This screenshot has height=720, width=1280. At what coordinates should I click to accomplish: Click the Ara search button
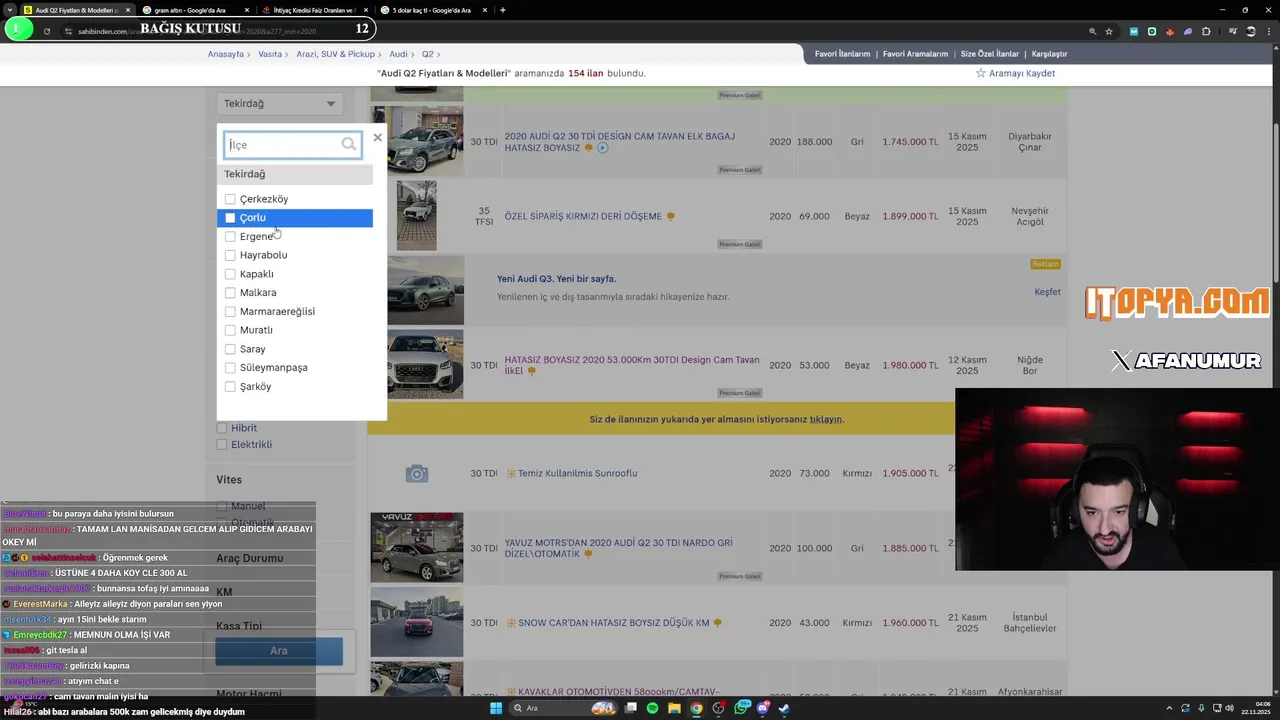coord(279,651)
